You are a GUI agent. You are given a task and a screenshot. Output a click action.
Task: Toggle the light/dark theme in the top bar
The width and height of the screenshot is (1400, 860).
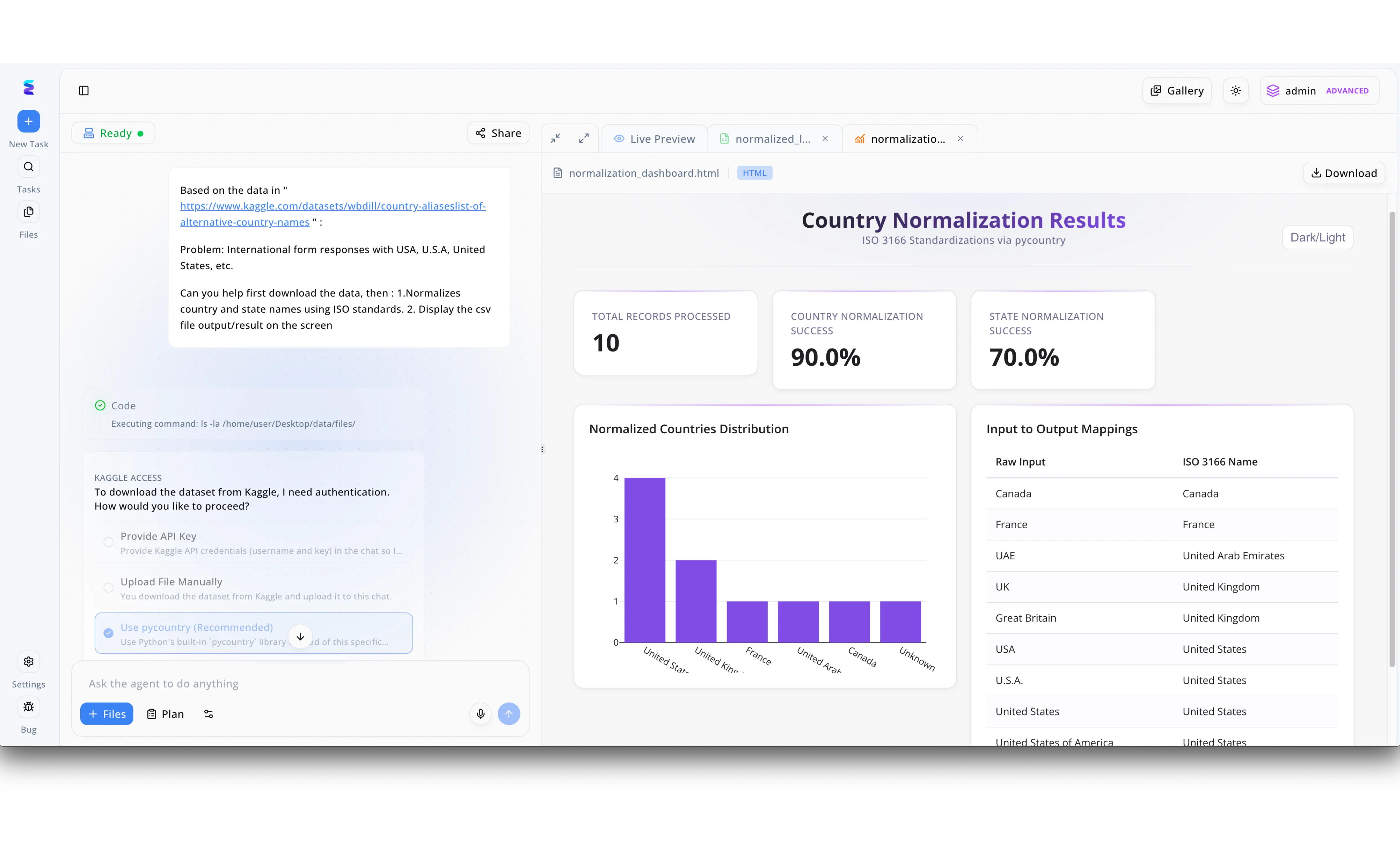tap(1236, 90)
